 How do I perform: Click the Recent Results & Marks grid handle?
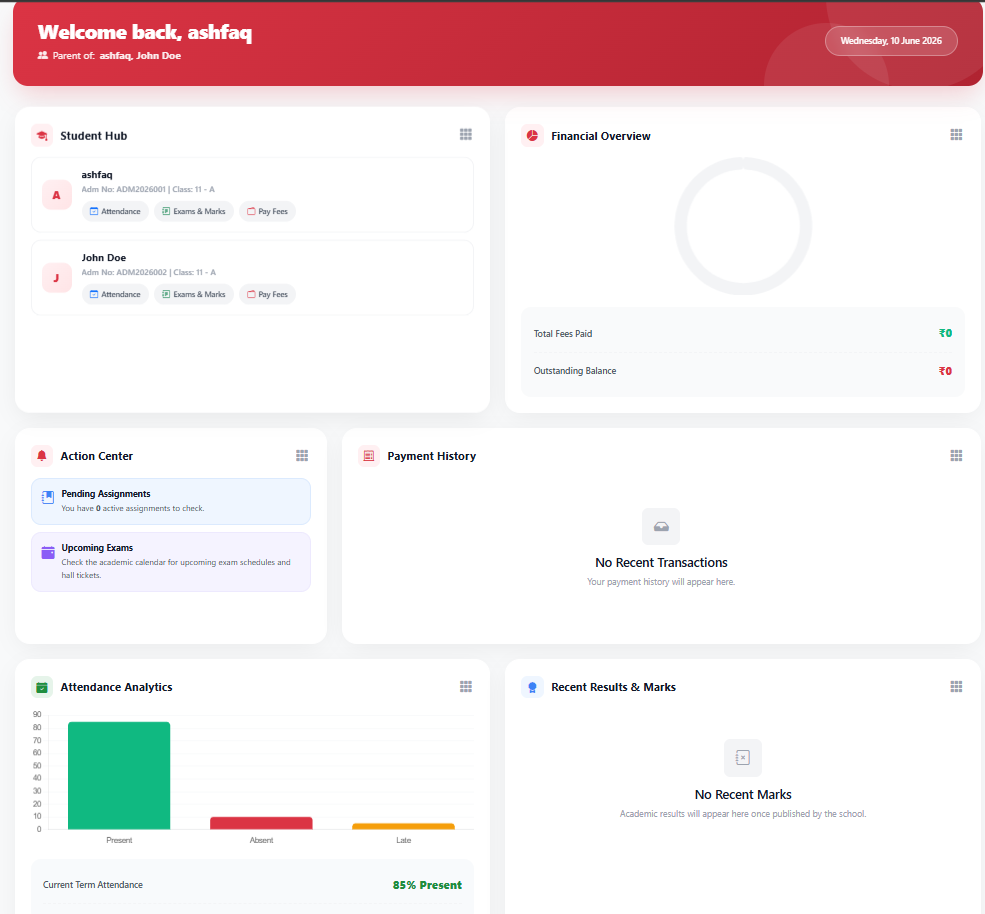956,687
